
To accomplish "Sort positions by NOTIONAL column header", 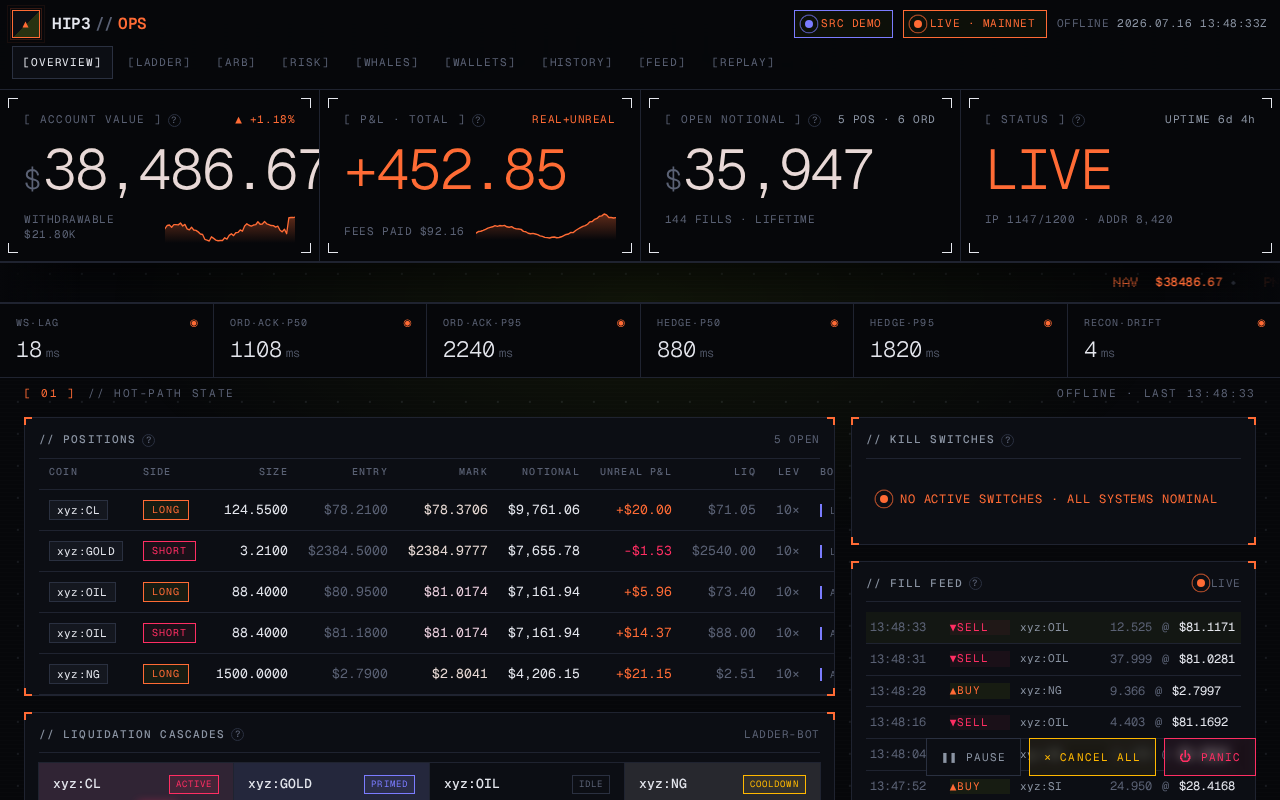I will click(x=551, y=472).
